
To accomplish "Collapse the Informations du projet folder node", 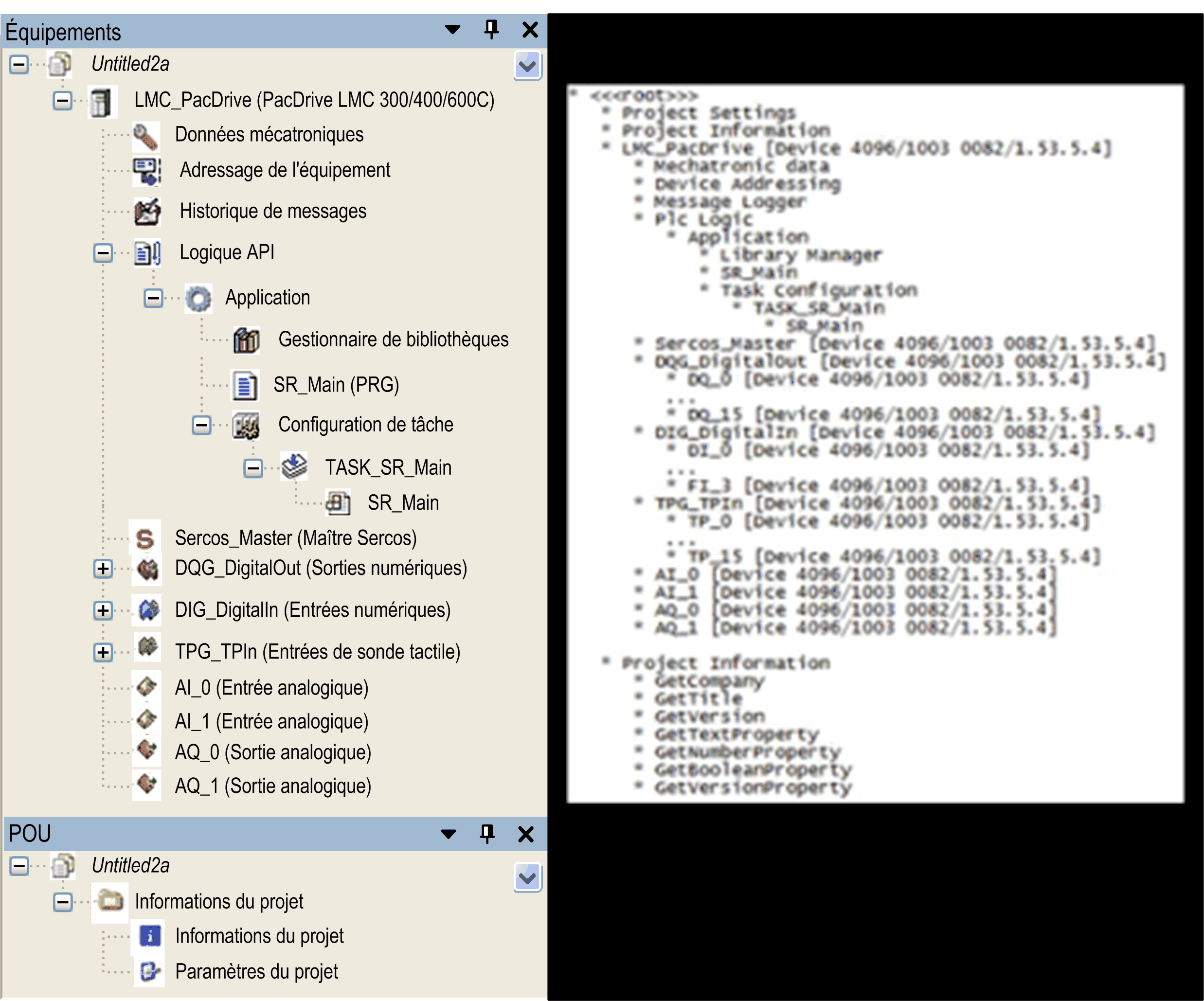I will pyautogui.click(x=62, y=902).
